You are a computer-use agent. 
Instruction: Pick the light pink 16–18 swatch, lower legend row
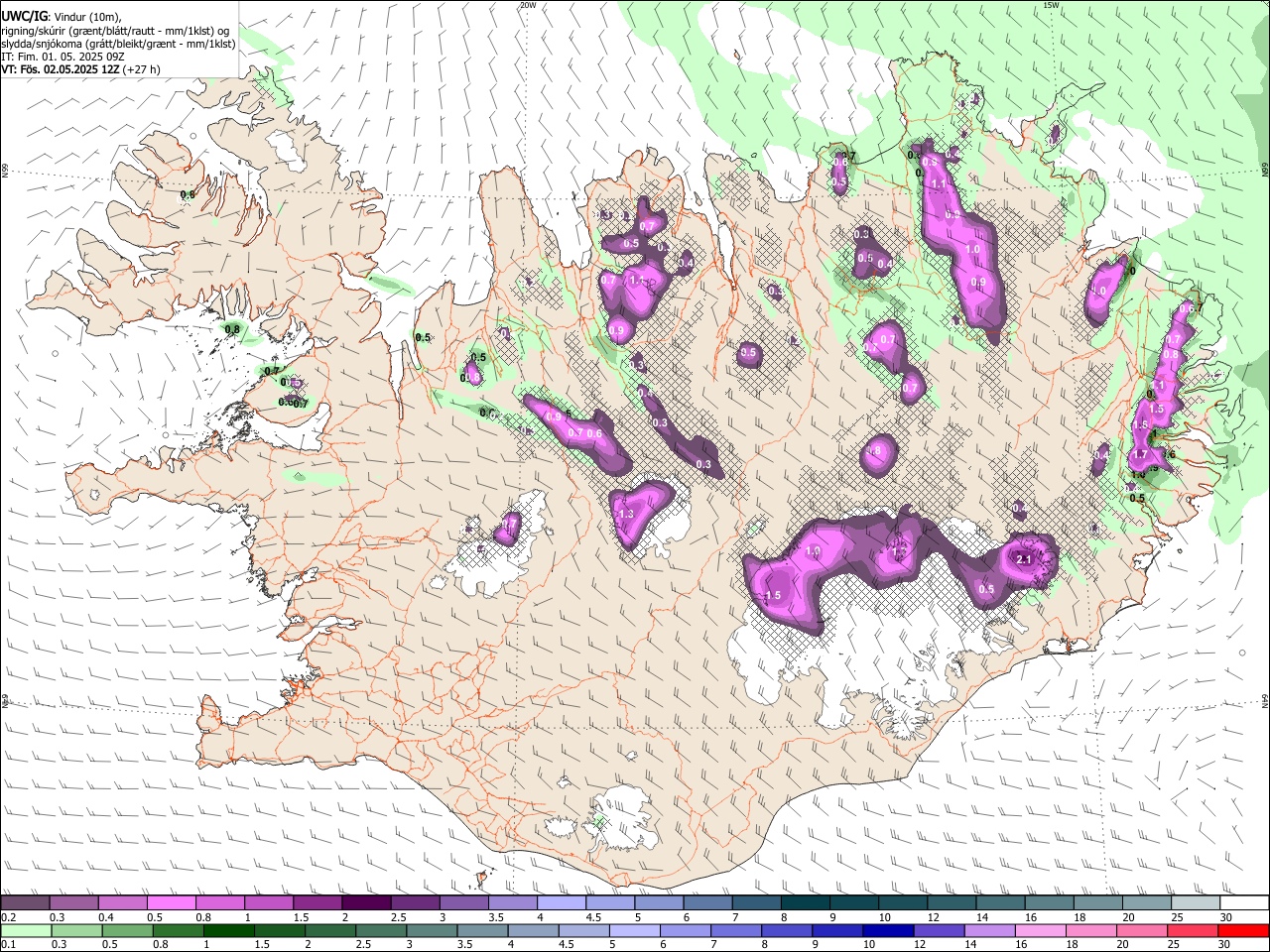click(x=1040, y=930)
